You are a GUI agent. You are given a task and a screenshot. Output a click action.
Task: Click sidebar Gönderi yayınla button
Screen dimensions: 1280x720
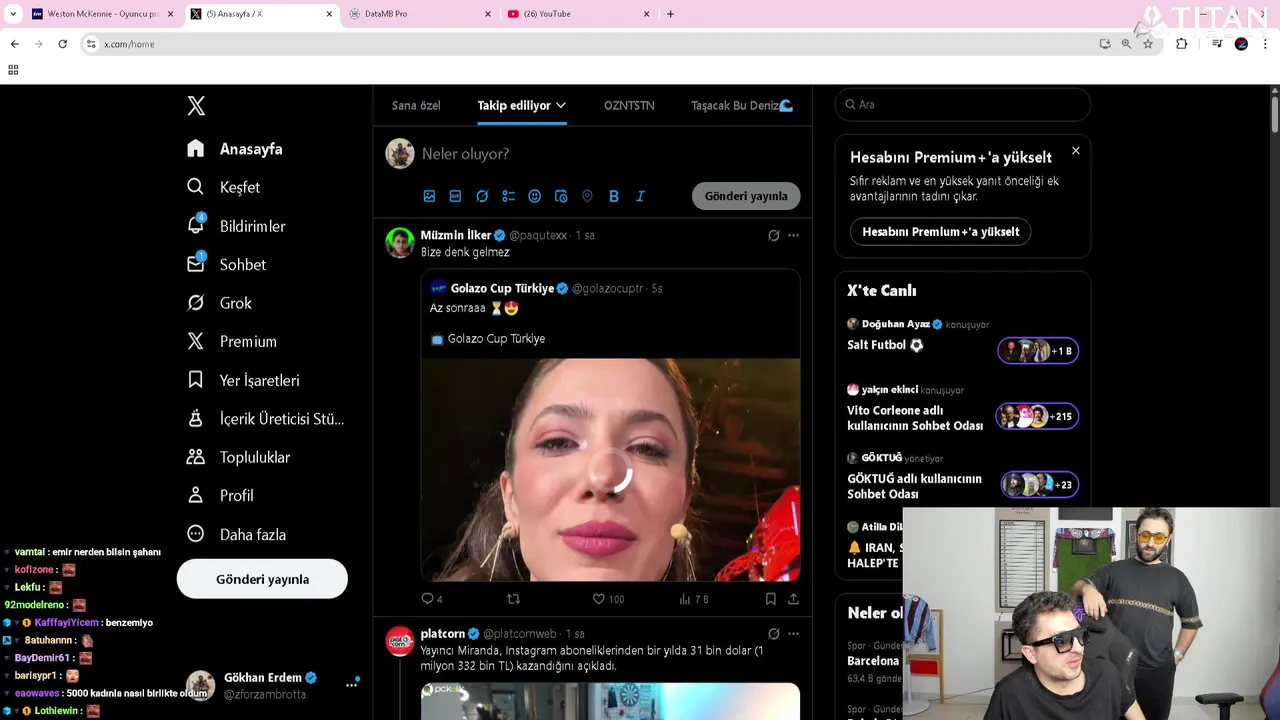coord(262,579)
